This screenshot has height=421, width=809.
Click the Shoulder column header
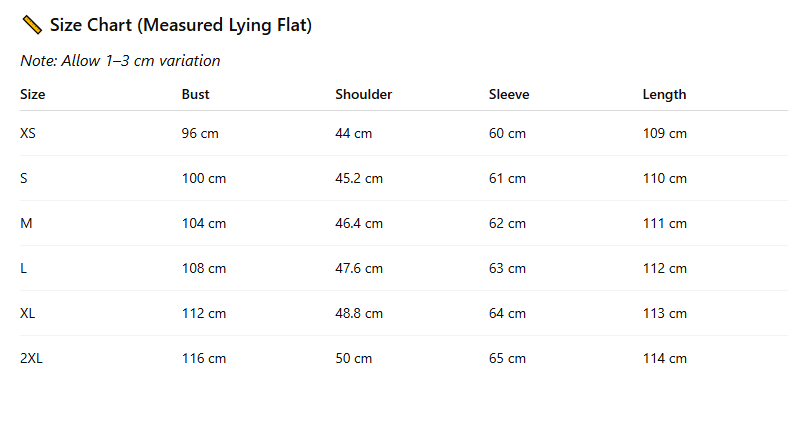363,95
